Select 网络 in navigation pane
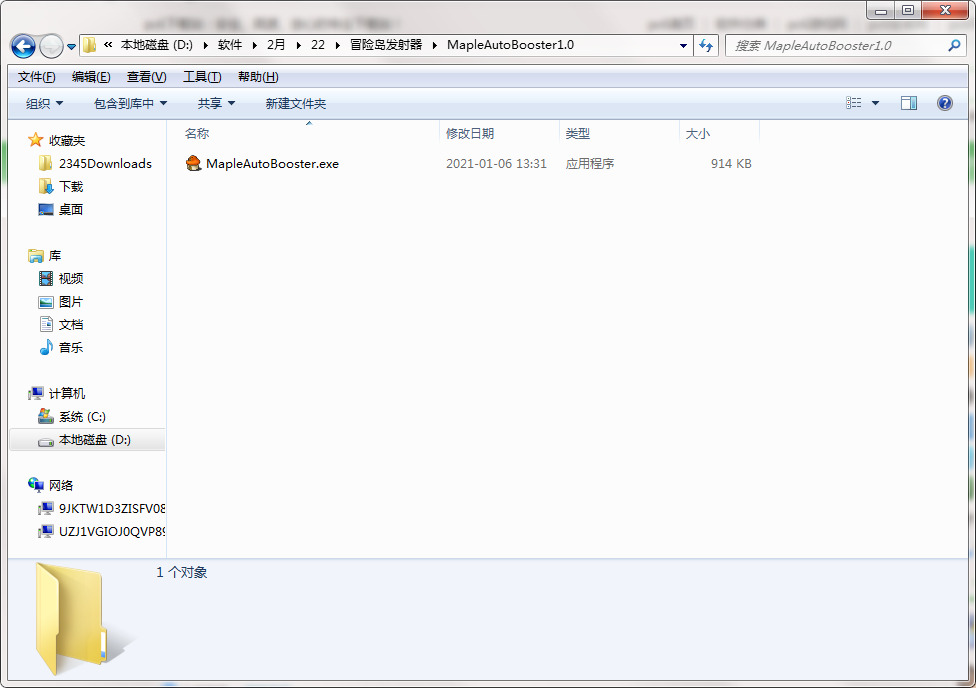976x688 pixels. pyautogui.click(x=61, y=486)
